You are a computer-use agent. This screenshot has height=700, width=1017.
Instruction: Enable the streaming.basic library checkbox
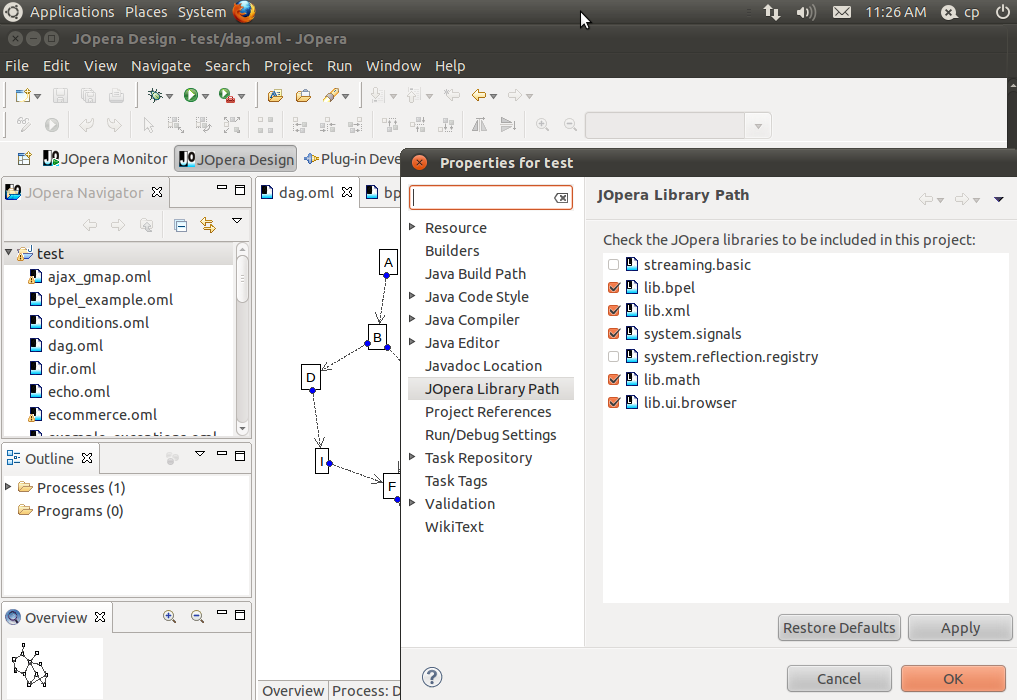[614, 265]
